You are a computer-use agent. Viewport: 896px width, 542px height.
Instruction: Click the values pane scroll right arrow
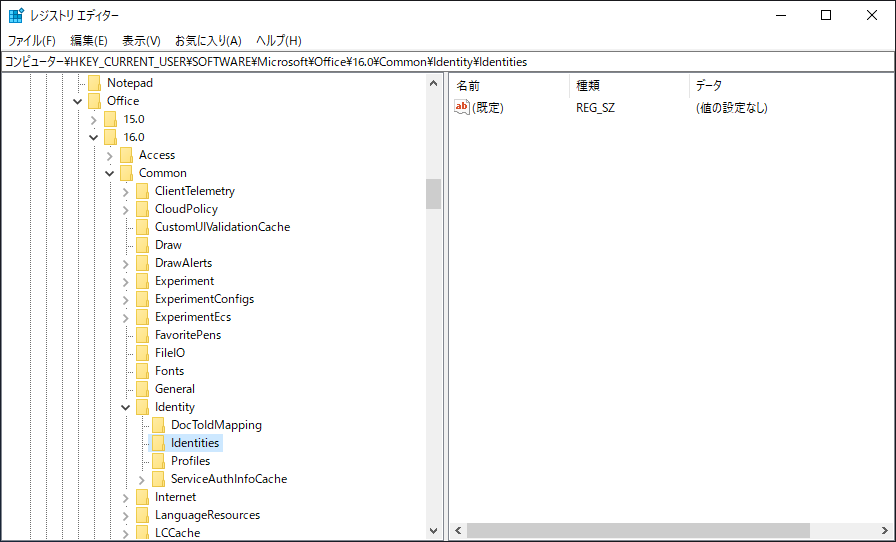pos(885,531)
